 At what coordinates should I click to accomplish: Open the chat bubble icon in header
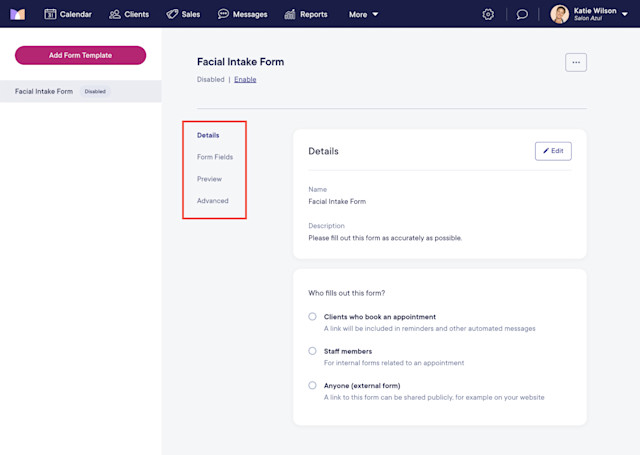522,14
